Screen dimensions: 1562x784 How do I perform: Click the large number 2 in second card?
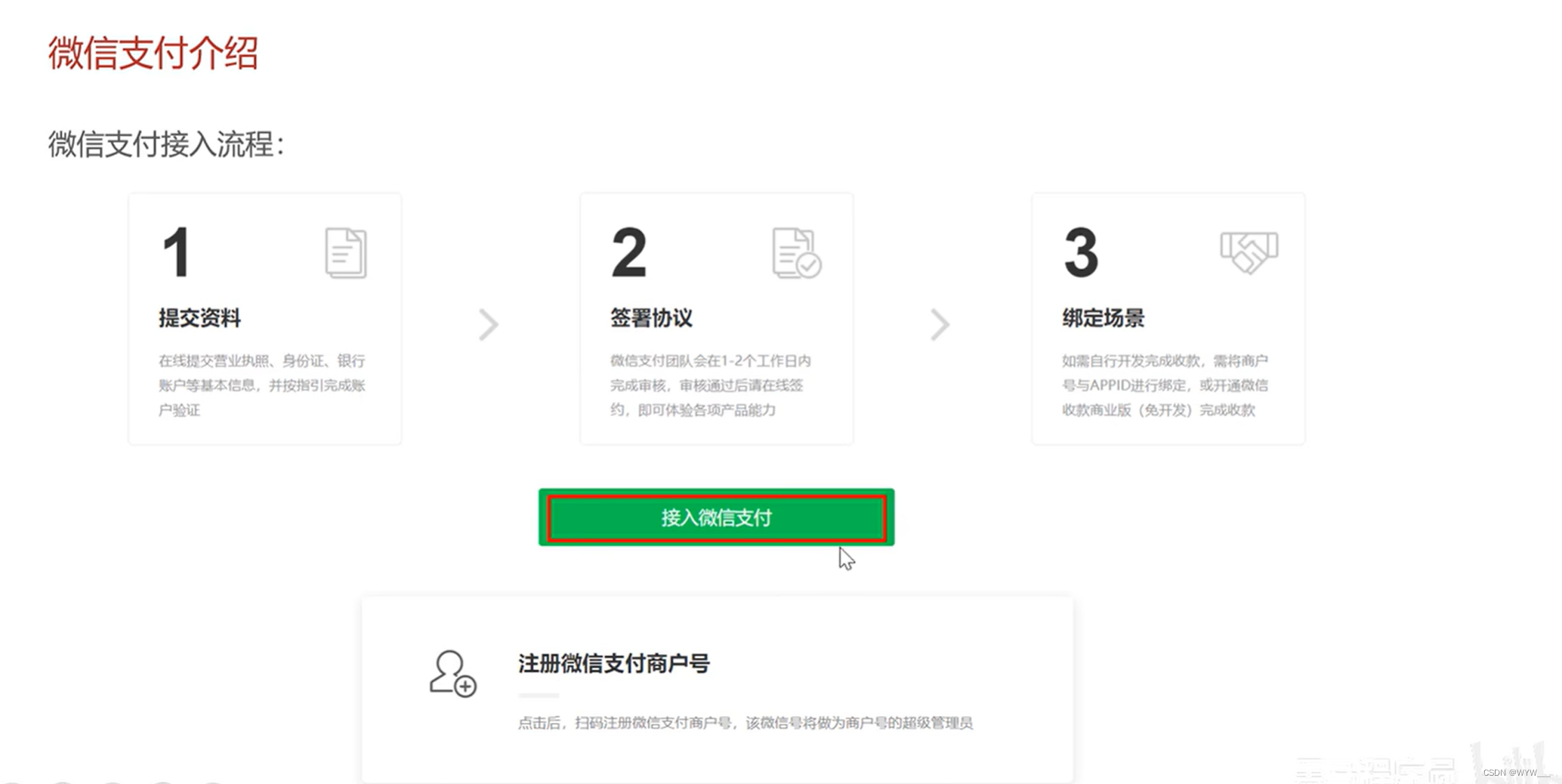(x=629, y=252)
